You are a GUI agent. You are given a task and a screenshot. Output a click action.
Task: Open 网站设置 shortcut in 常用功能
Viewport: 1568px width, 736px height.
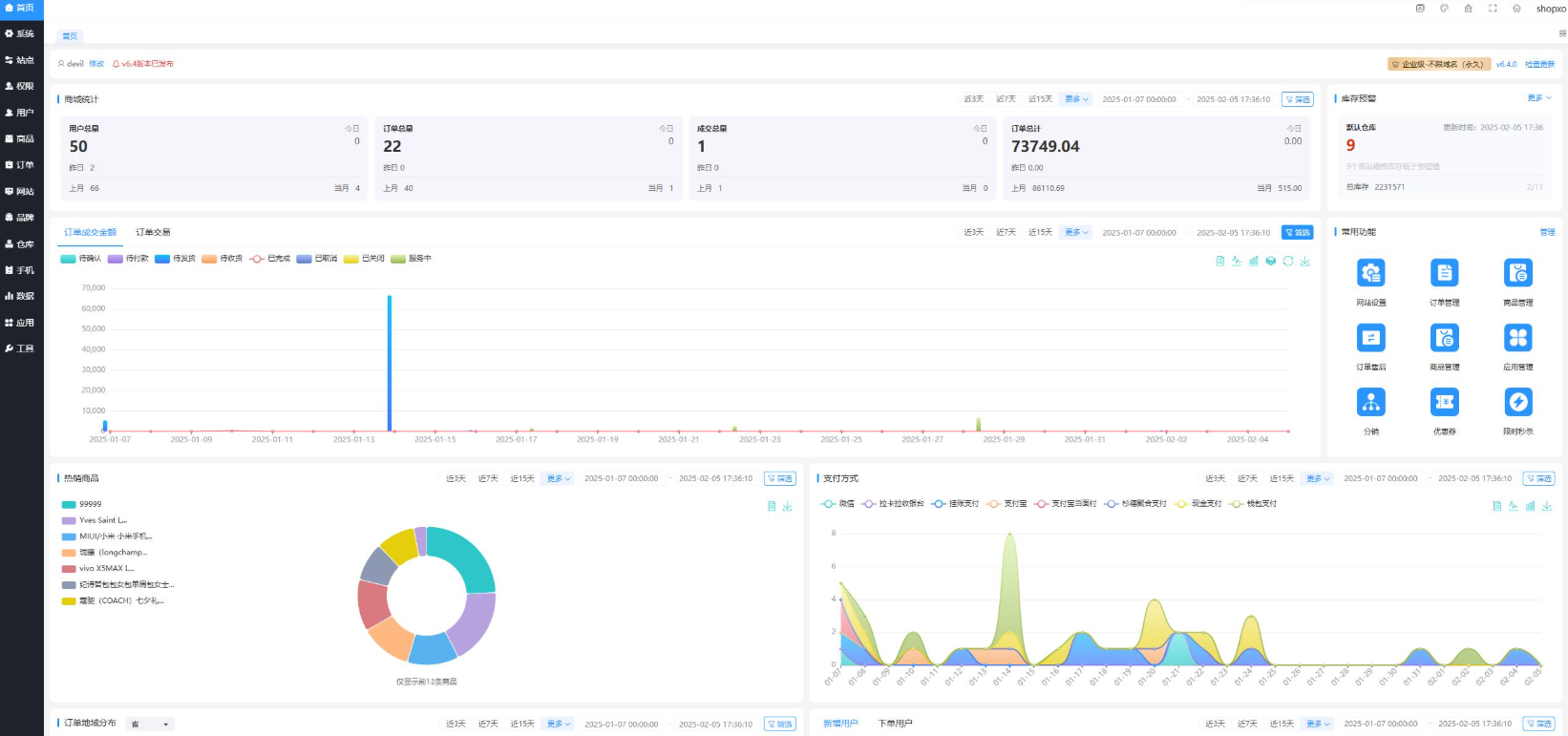click(x=1371, y=273)
